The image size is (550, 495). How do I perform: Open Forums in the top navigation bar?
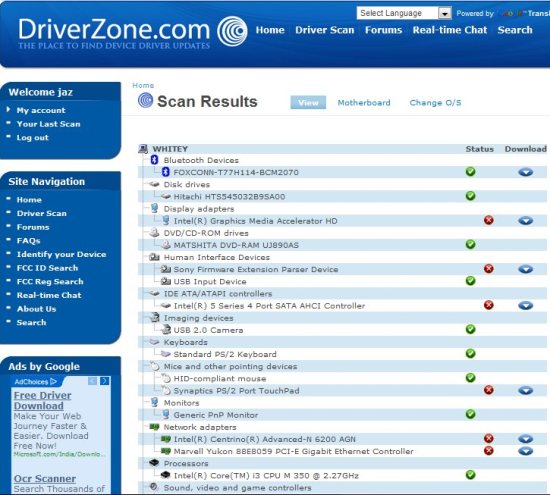click(x=383, y=30)
